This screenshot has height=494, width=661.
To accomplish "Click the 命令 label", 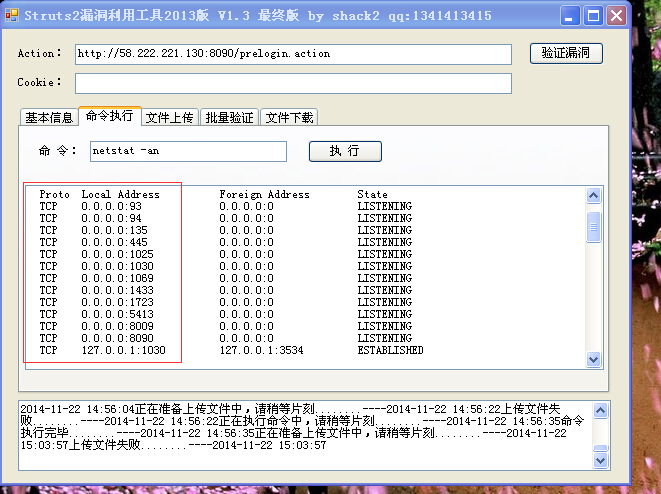I will click(x=57, y=150).
